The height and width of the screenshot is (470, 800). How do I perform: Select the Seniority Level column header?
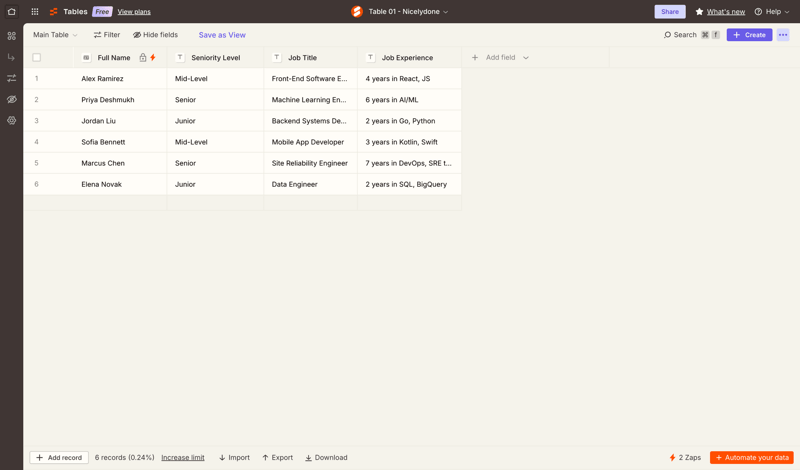(x=215, y=57)
